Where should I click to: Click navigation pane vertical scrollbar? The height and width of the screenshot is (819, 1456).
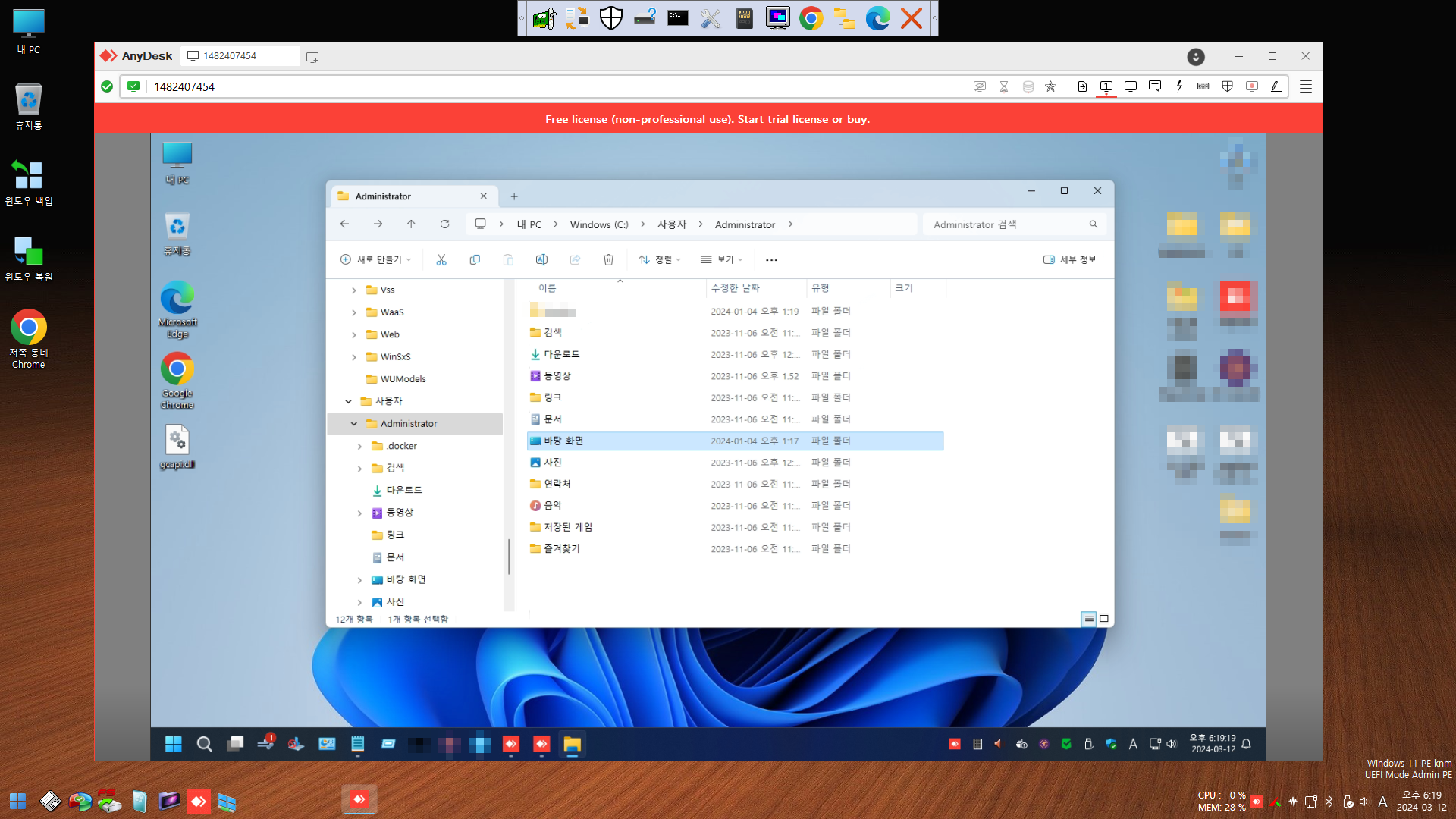pos(508,557)
